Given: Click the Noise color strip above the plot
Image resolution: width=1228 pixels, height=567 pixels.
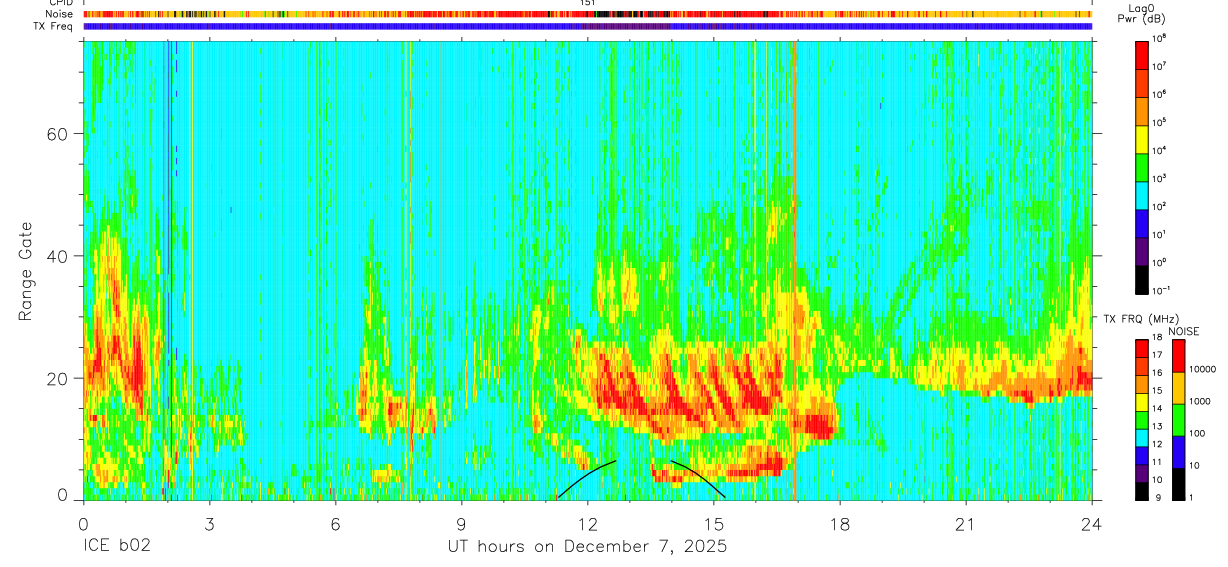Looking at the screenshot, I should coord(587,14).
